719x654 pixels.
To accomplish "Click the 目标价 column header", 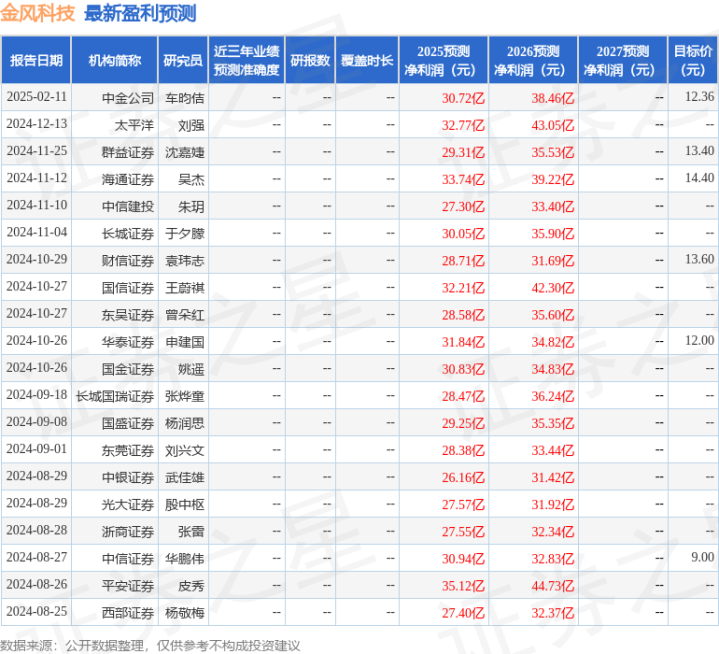I will (x=693, y=60).
